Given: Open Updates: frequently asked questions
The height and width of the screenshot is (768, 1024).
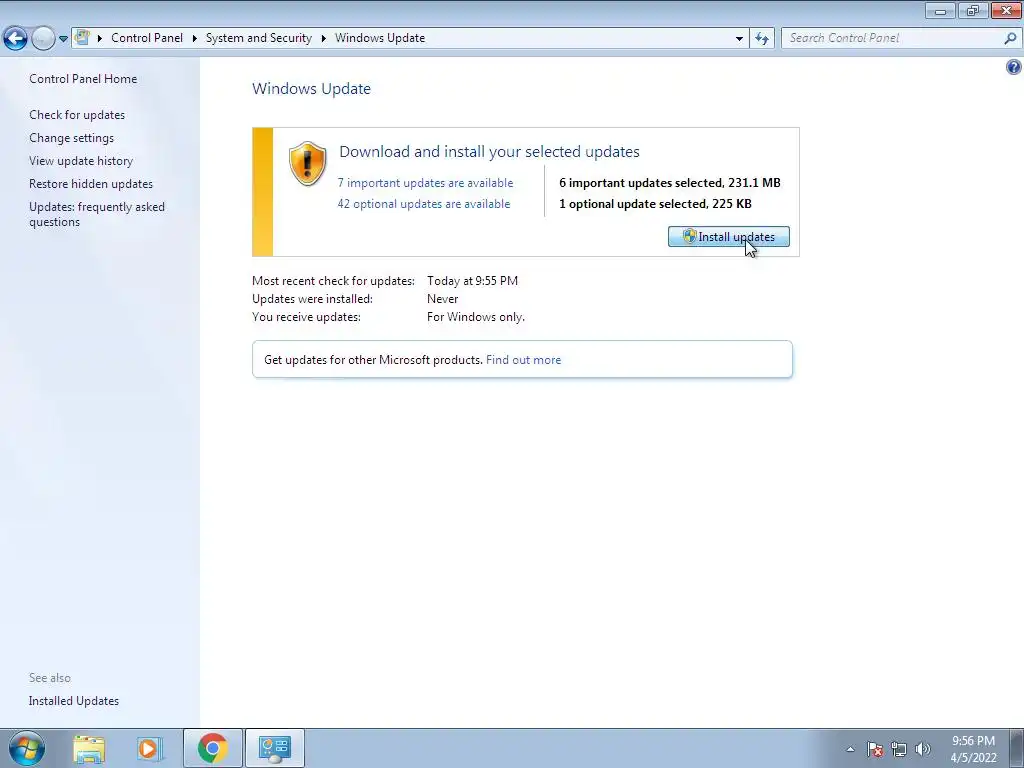Looking at the screenshot, I should pos(97,214).
